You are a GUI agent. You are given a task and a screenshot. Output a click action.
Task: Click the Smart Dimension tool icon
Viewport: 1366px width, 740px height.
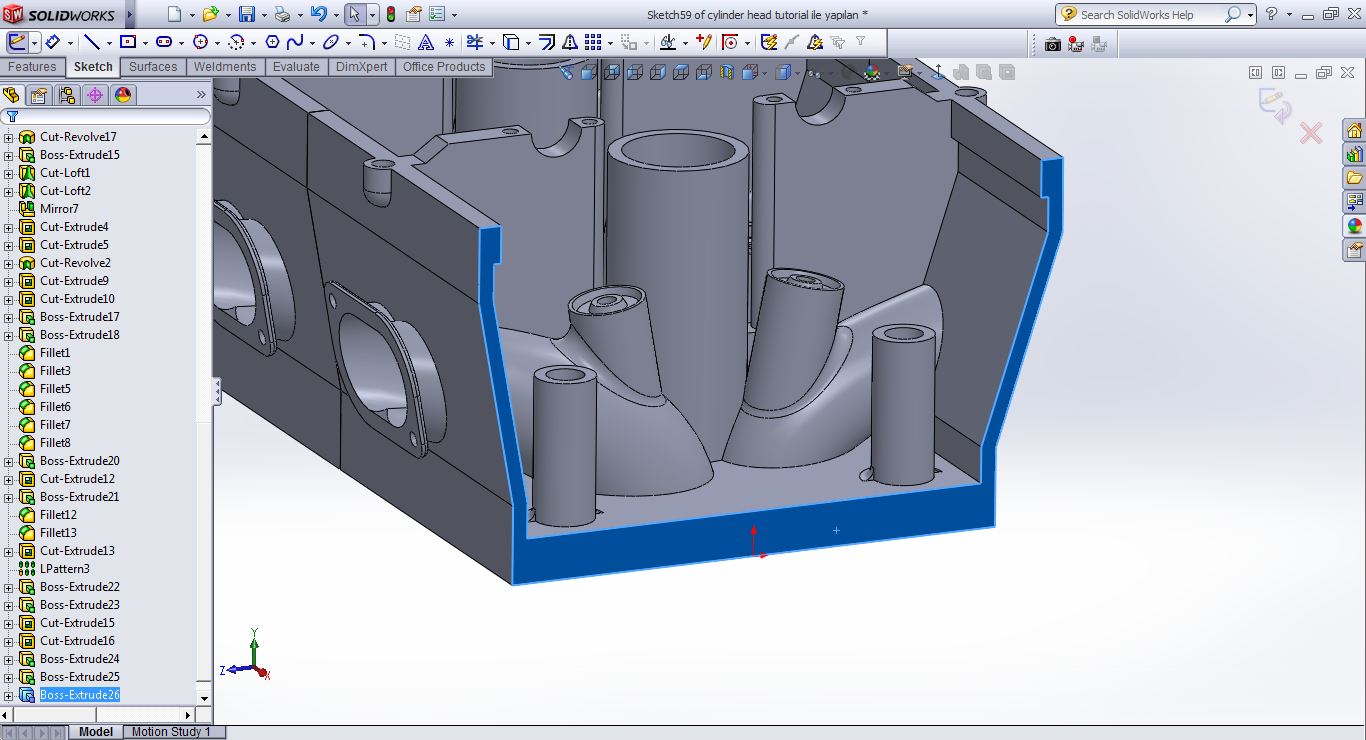click(52, 42)
